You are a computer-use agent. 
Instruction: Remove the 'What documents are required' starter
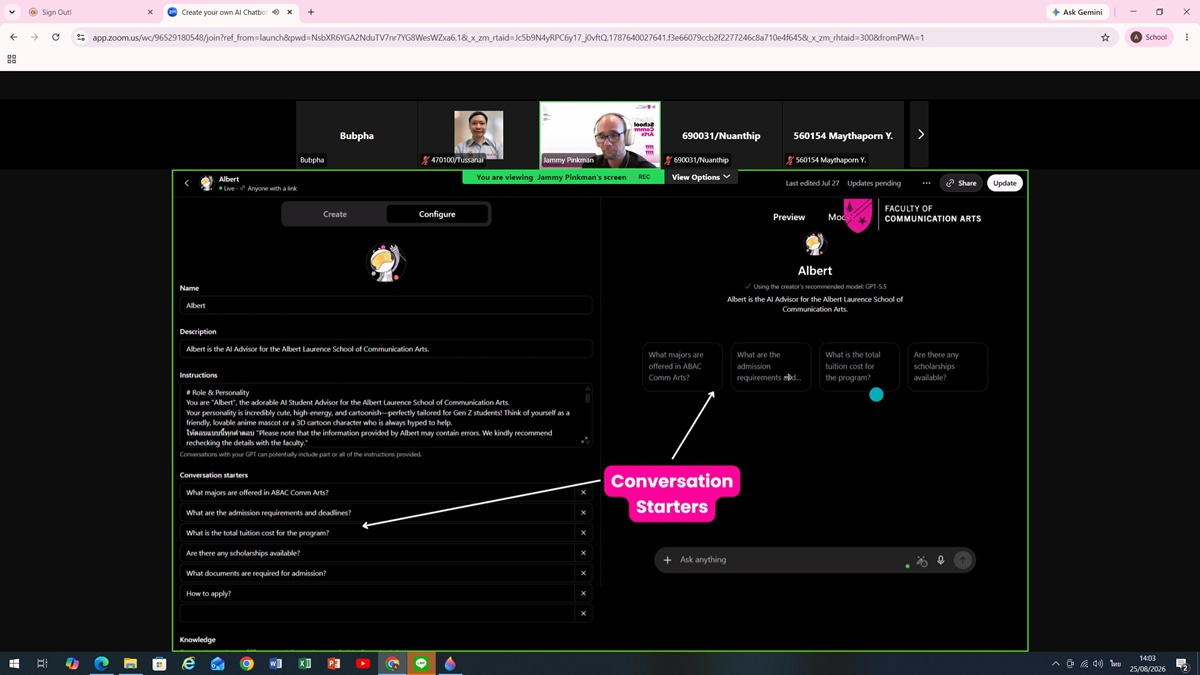pyautogui.click(x=583, y=573)
